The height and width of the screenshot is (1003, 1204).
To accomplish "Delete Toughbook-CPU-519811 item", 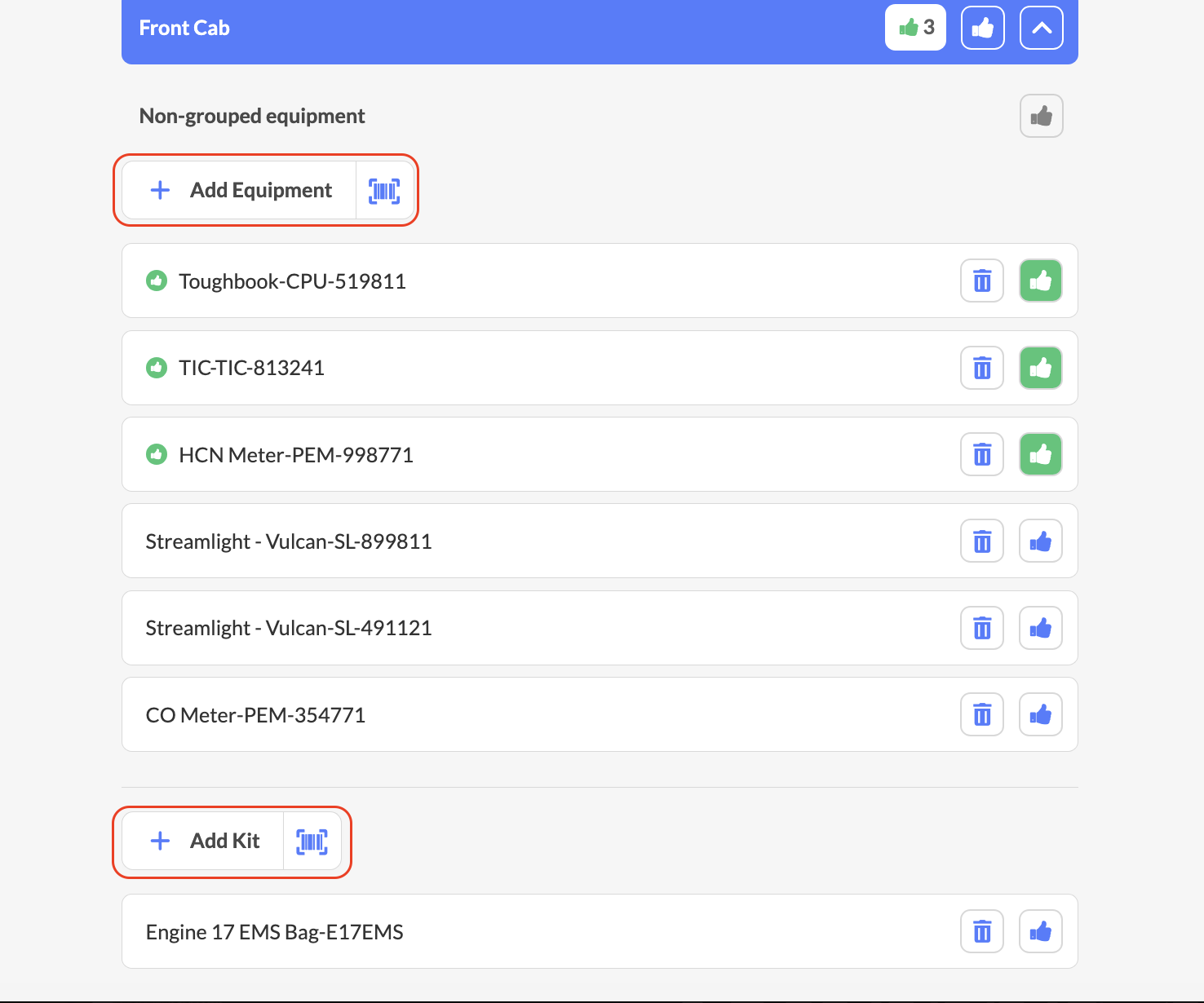I will [982, 281].
